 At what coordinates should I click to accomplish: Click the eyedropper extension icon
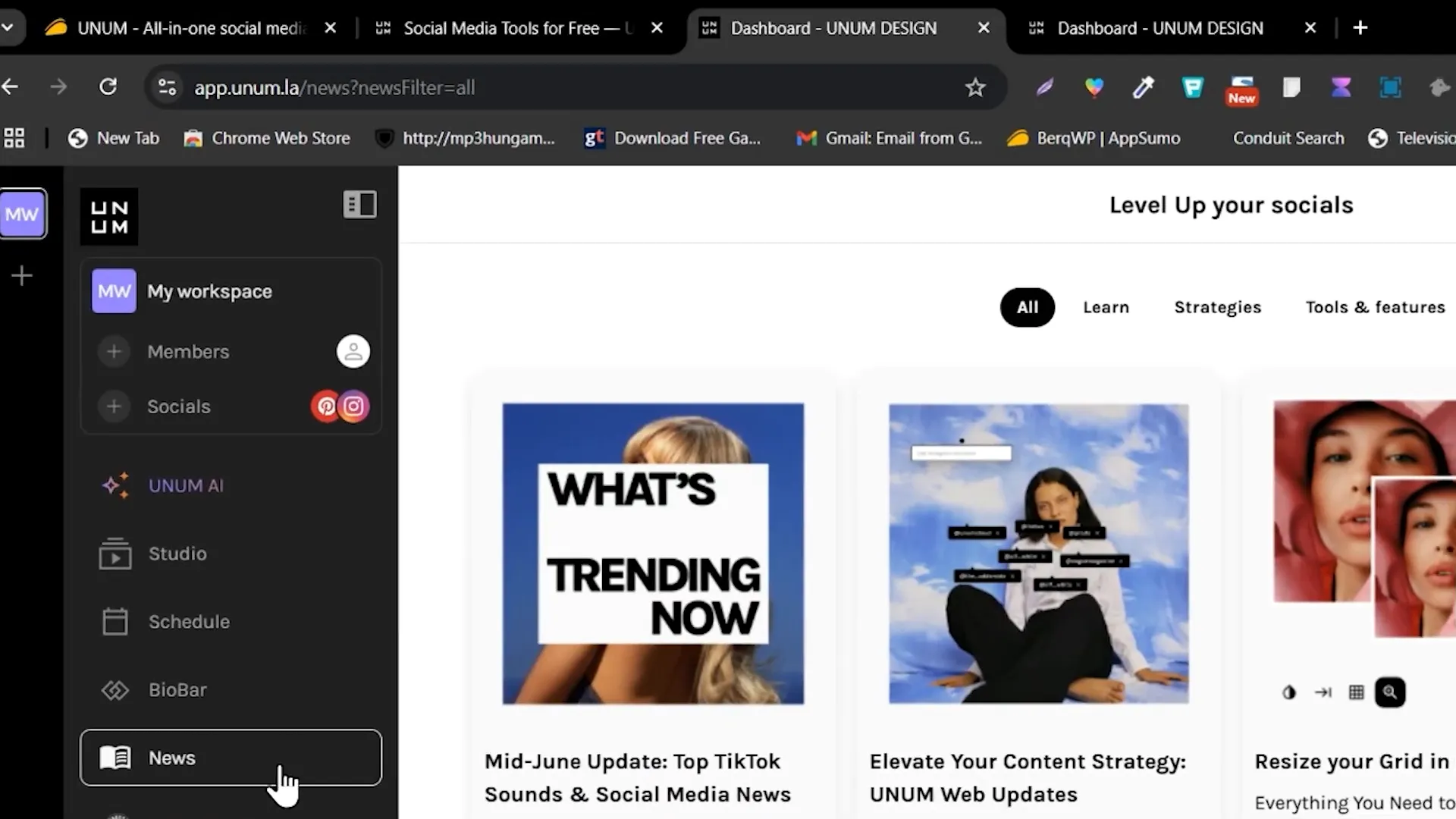point(1143,88)
